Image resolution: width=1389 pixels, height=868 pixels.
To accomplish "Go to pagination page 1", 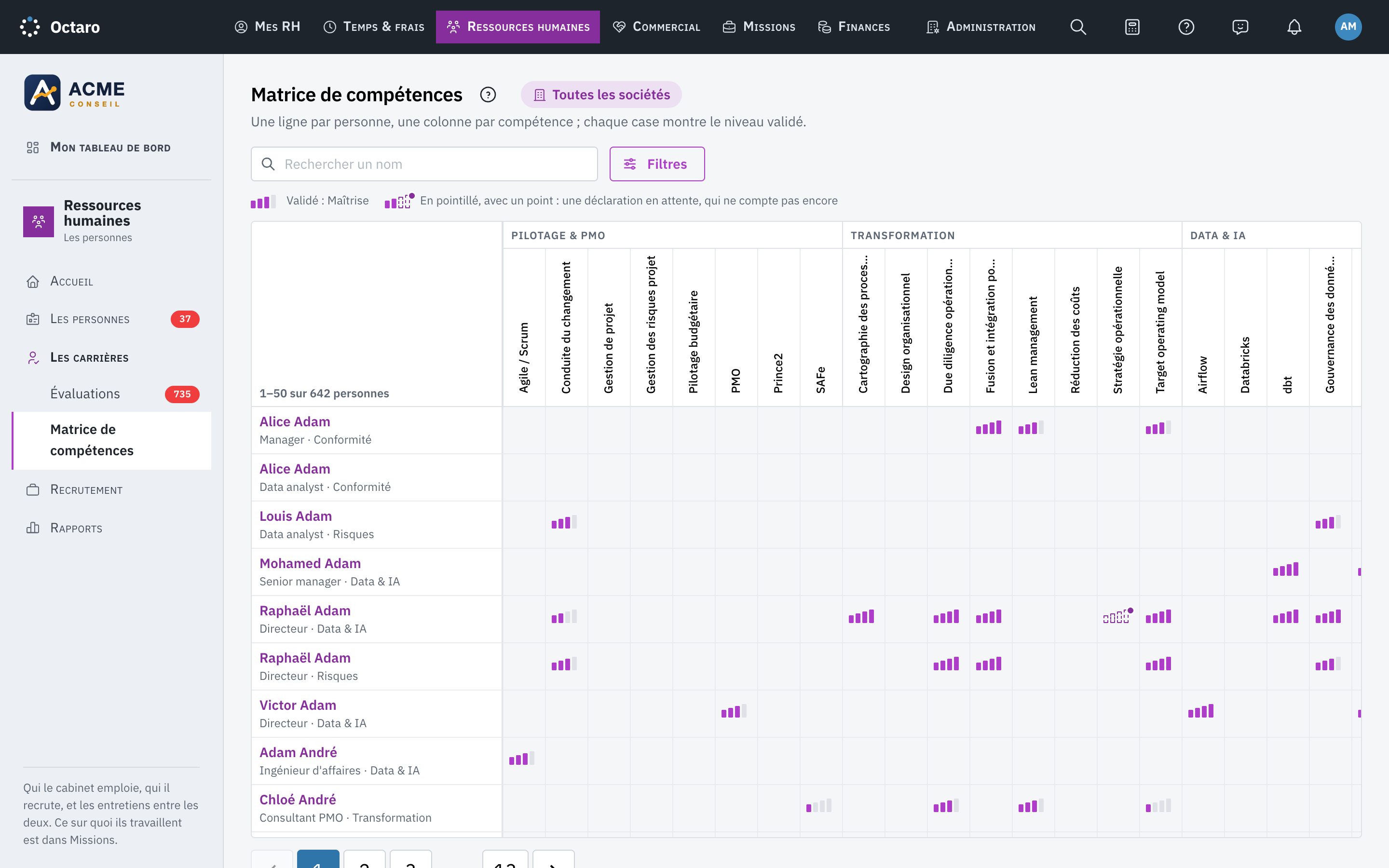I will point(318,859).
